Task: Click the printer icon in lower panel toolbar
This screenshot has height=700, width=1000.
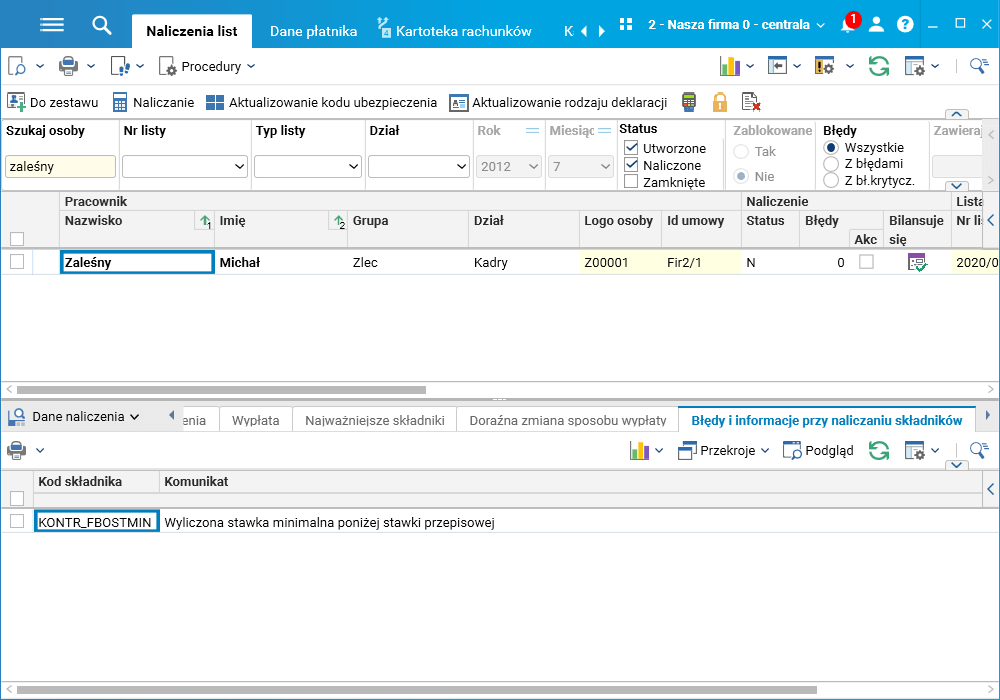Action: pyautogui.click(x=17, y=450)
